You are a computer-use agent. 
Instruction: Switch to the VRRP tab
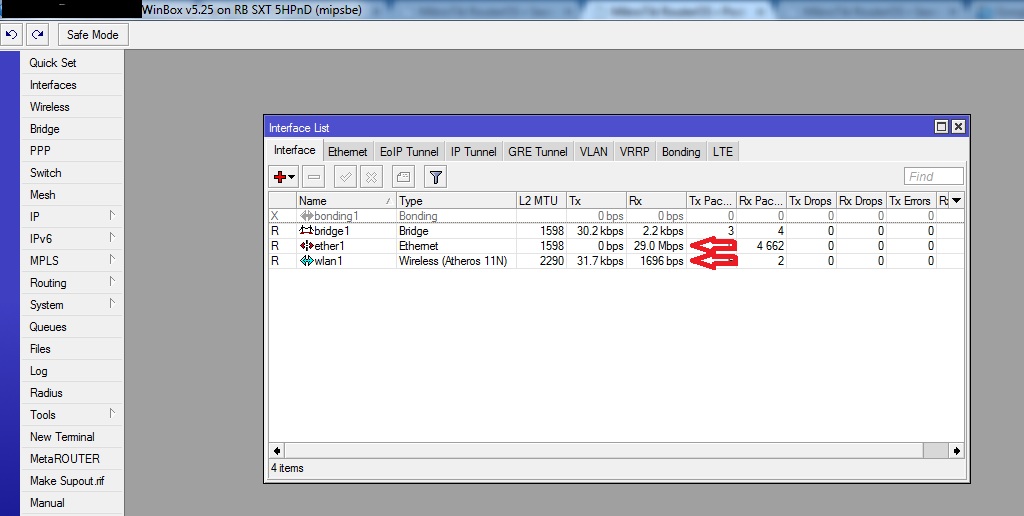[635, 152]
